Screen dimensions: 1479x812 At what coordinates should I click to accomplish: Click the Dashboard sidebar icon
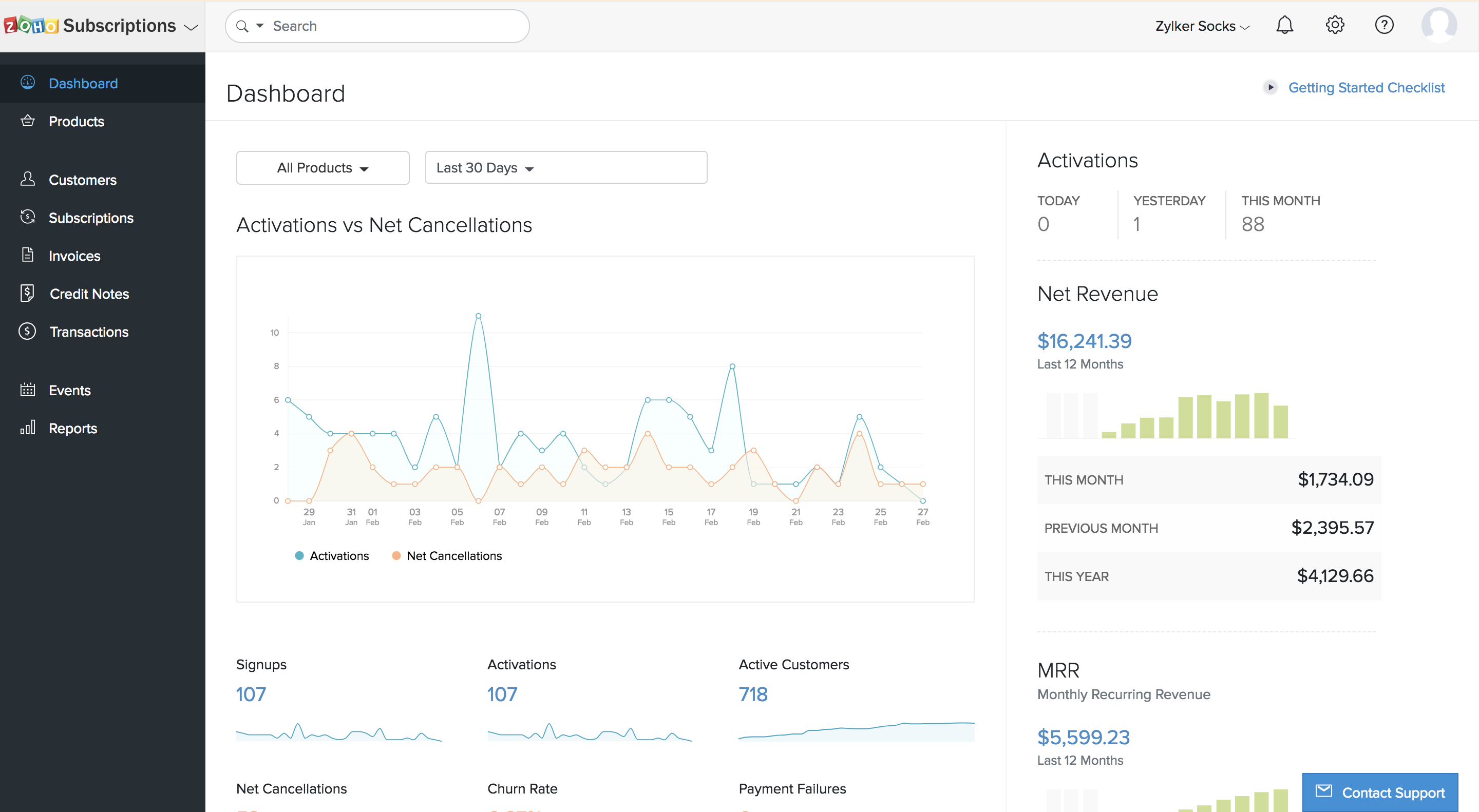coord(28,82)
